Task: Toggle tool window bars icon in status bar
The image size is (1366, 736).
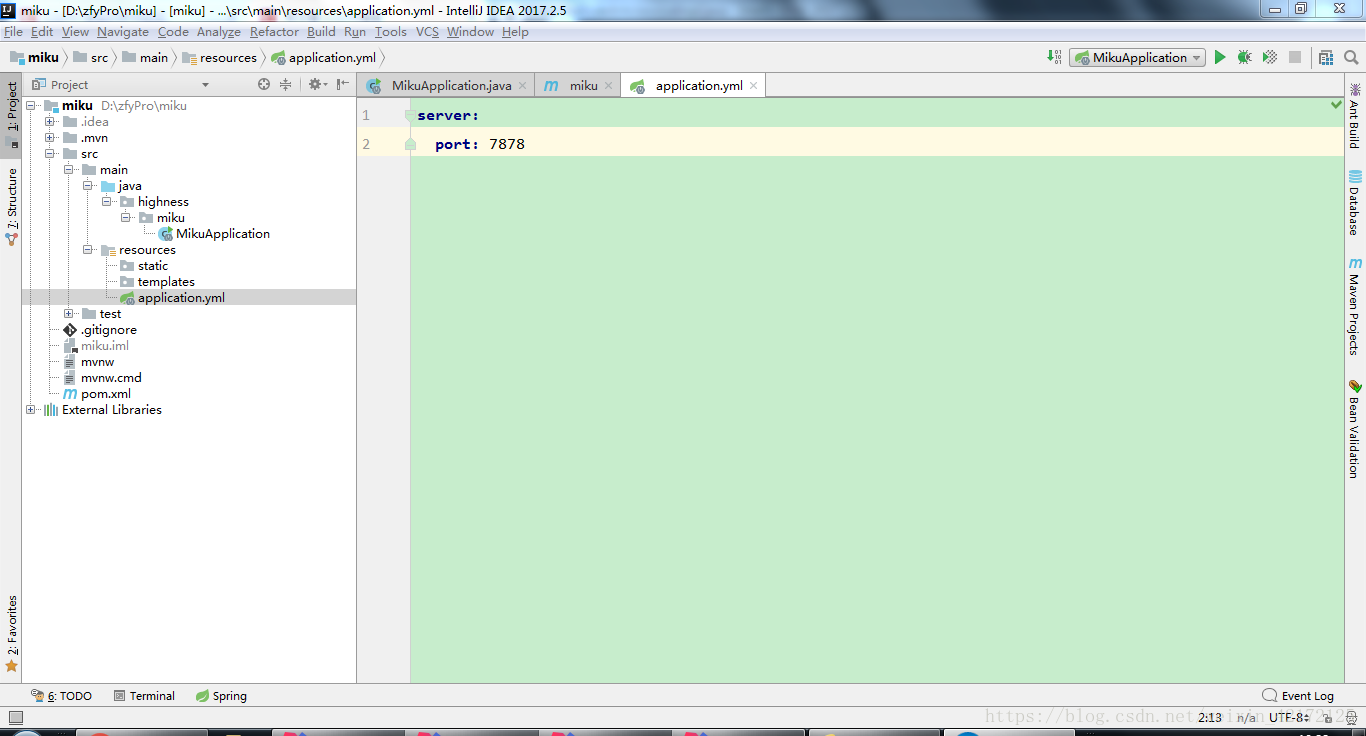Action: (x=15, y=717)
